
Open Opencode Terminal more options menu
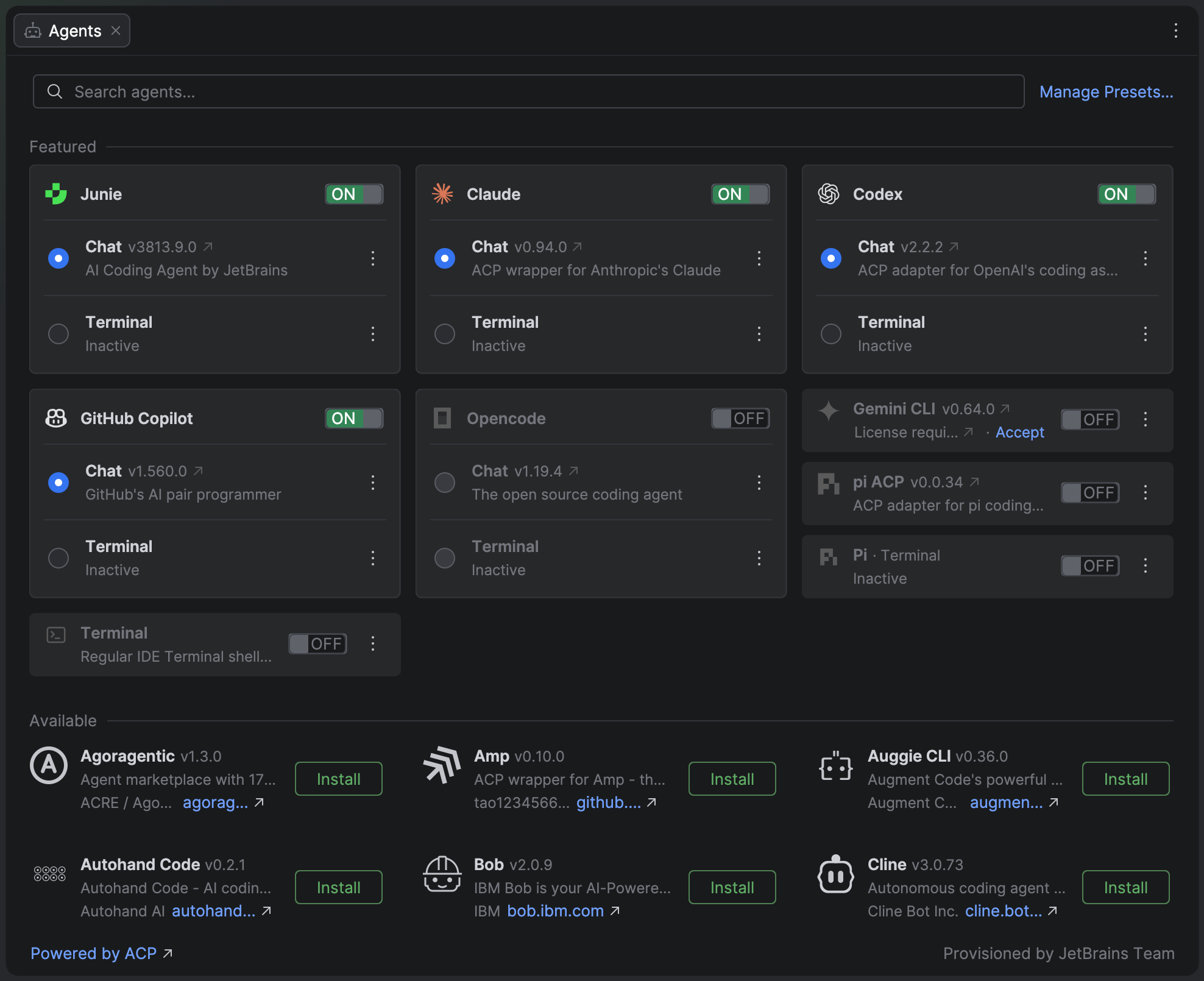[759, 558]
